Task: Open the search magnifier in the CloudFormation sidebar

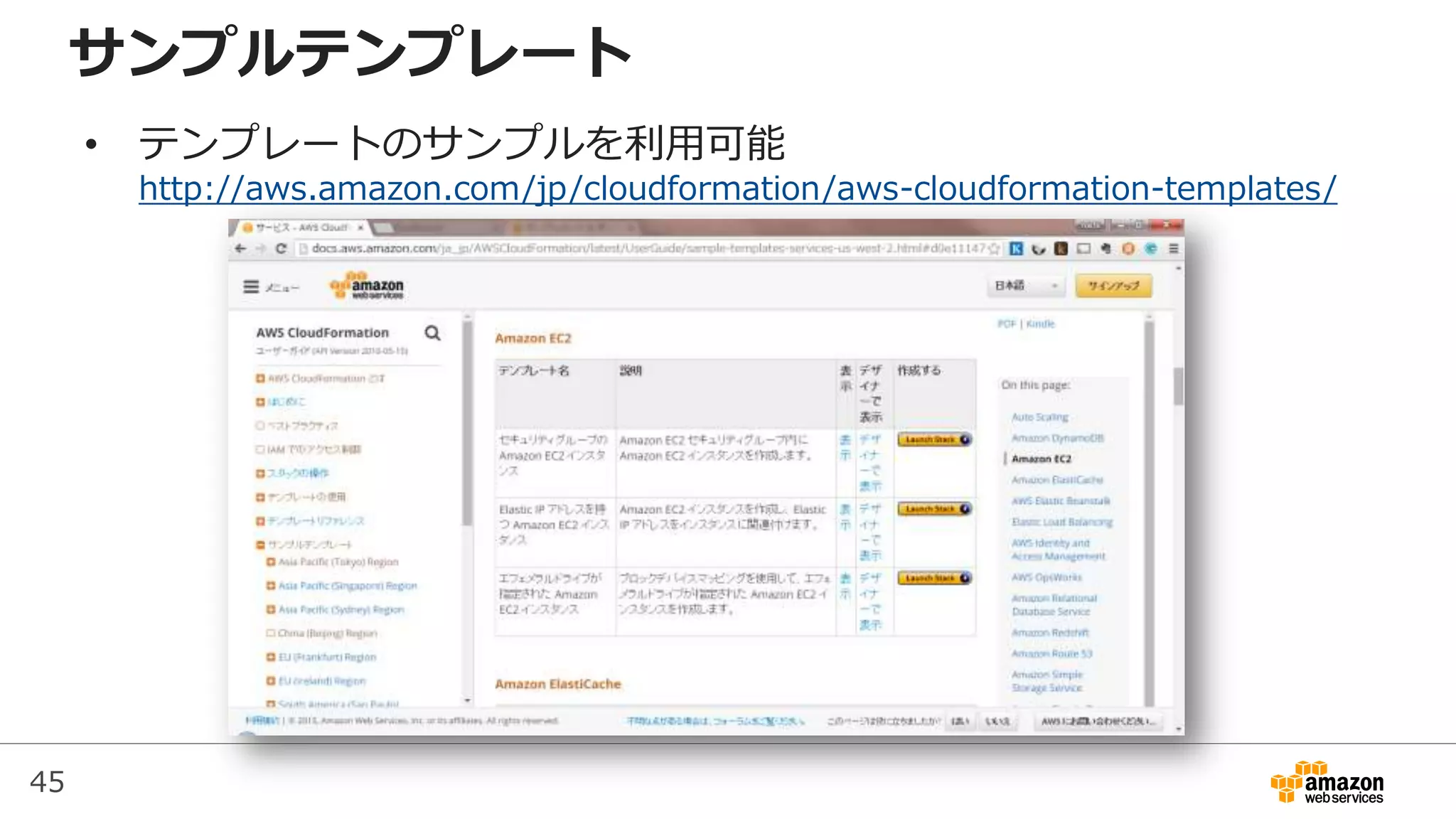Action: [x=432, y=333]
